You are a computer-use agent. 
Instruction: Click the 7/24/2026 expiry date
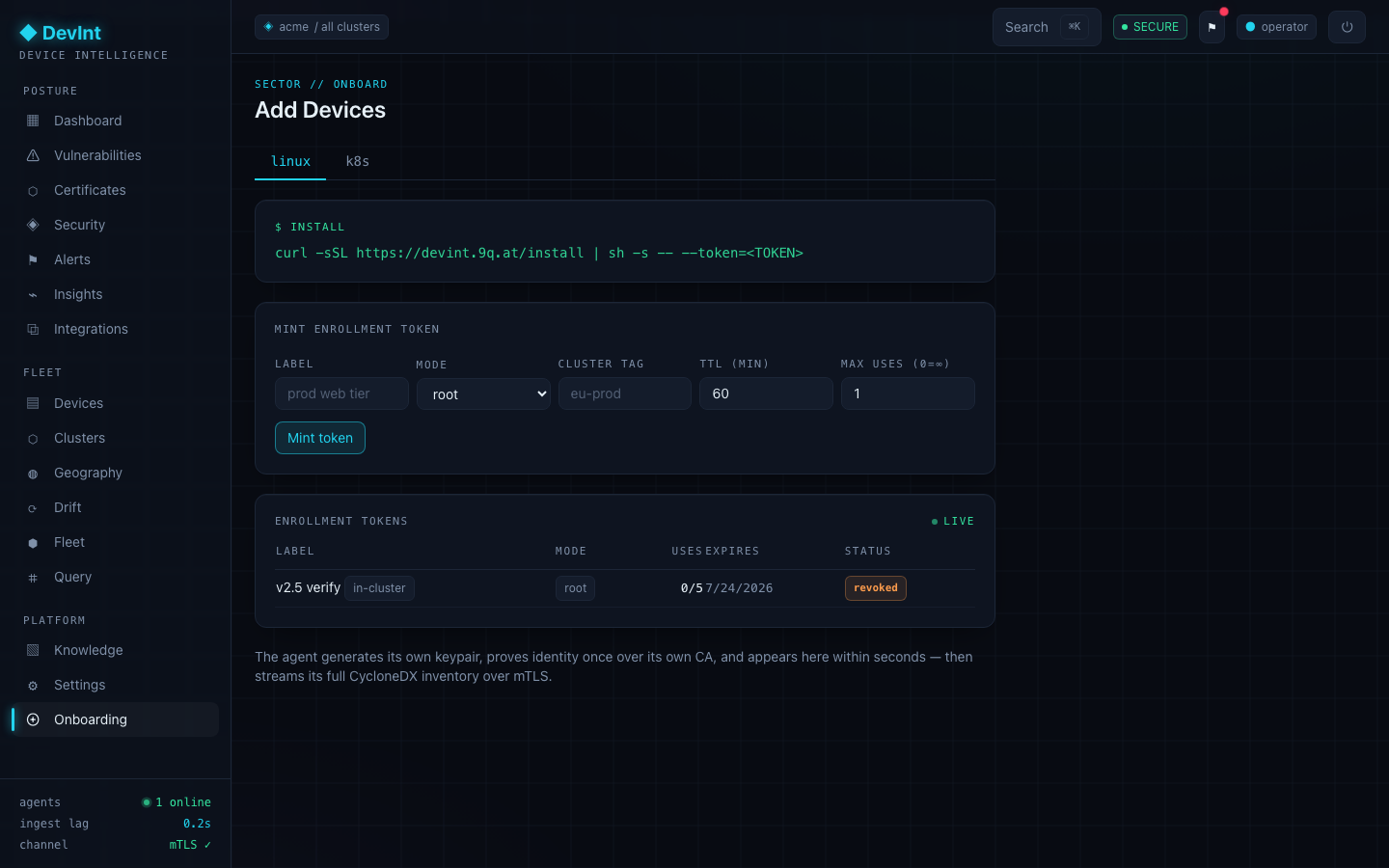tap(739, 588)
